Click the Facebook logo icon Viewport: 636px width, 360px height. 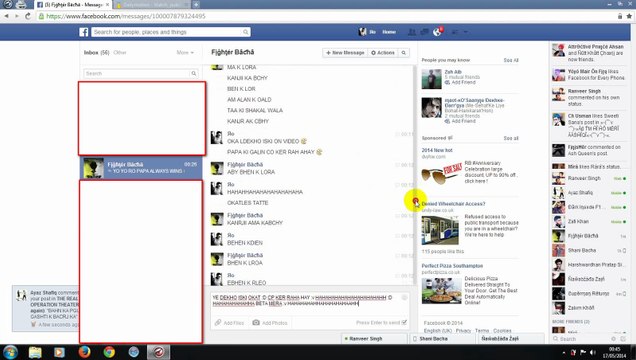(x=84, y=32)
